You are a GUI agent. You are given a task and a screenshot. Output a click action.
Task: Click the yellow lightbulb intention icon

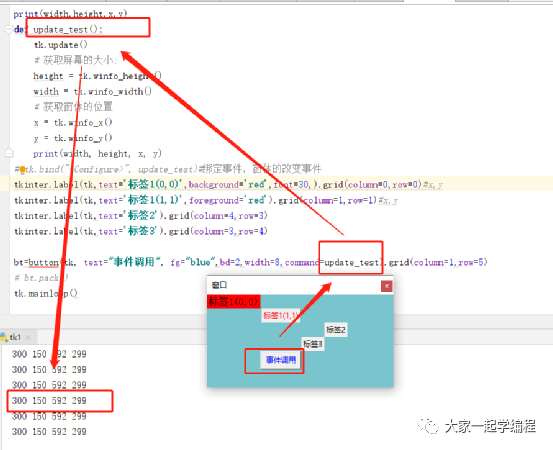click(23, 170)
